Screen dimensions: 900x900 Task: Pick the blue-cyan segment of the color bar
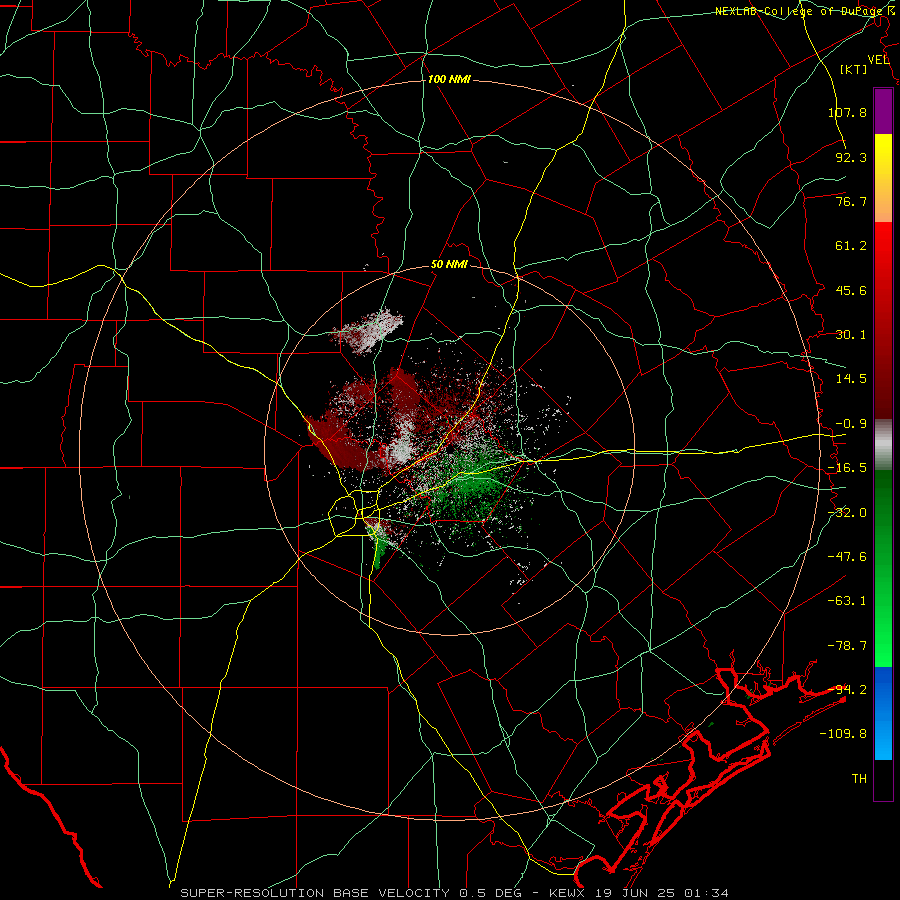coord(883,713)
